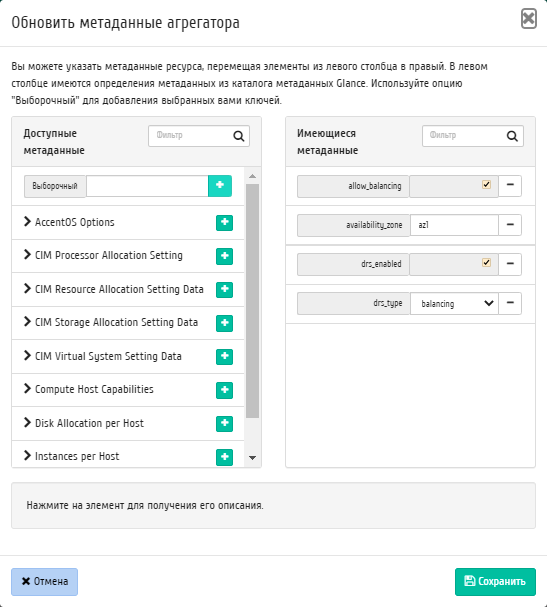The height and width of the screenshot is (607, 547).
Task: Click the available metadata list scrollbar
Action: click(252, 301)
